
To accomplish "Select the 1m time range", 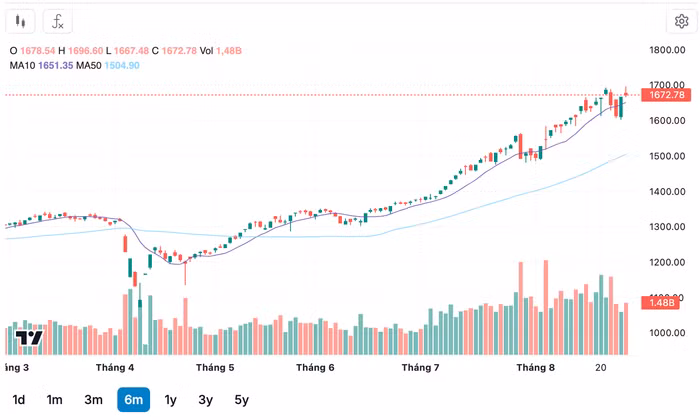I will [54, 400].
